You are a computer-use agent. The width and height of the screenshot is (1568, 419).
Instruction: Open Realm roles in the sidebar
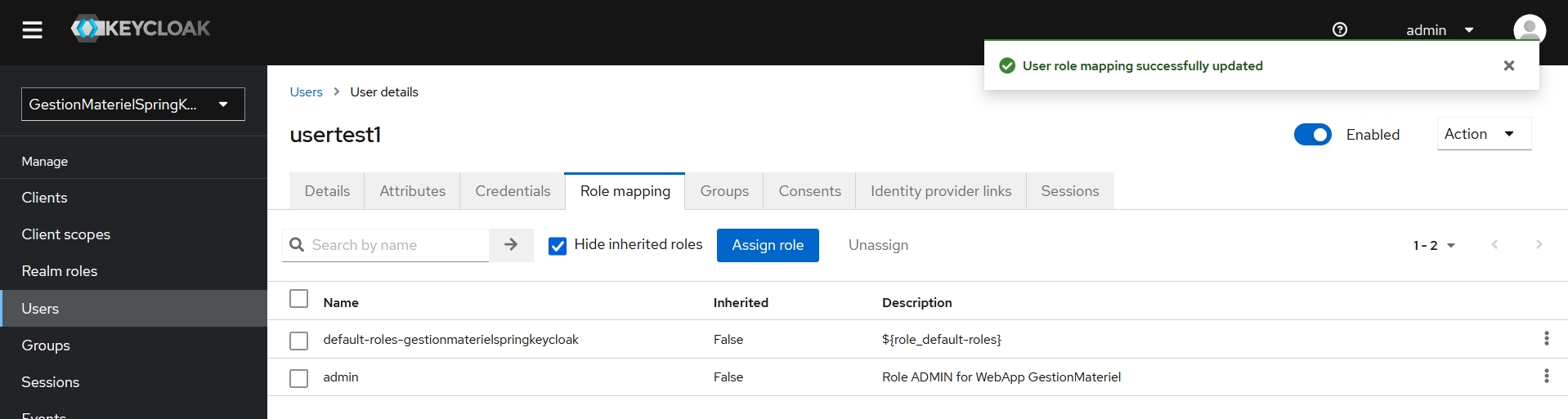[133, 271]
